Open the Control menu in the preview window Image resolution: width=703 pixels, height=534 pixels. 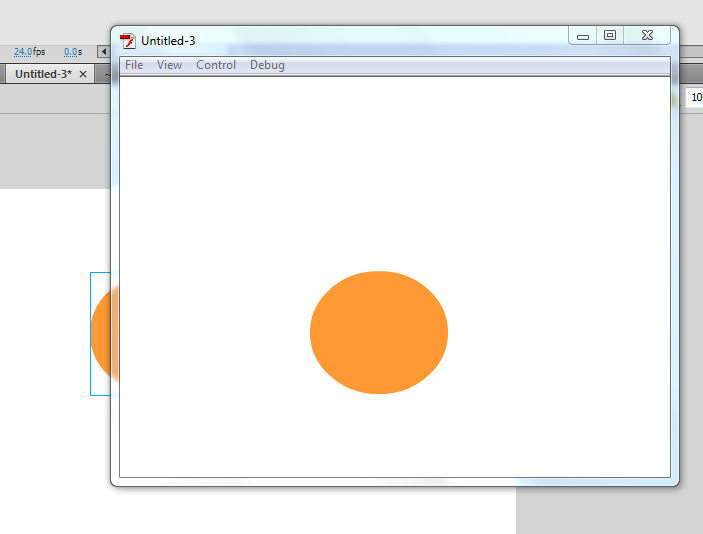click(216, 65)
